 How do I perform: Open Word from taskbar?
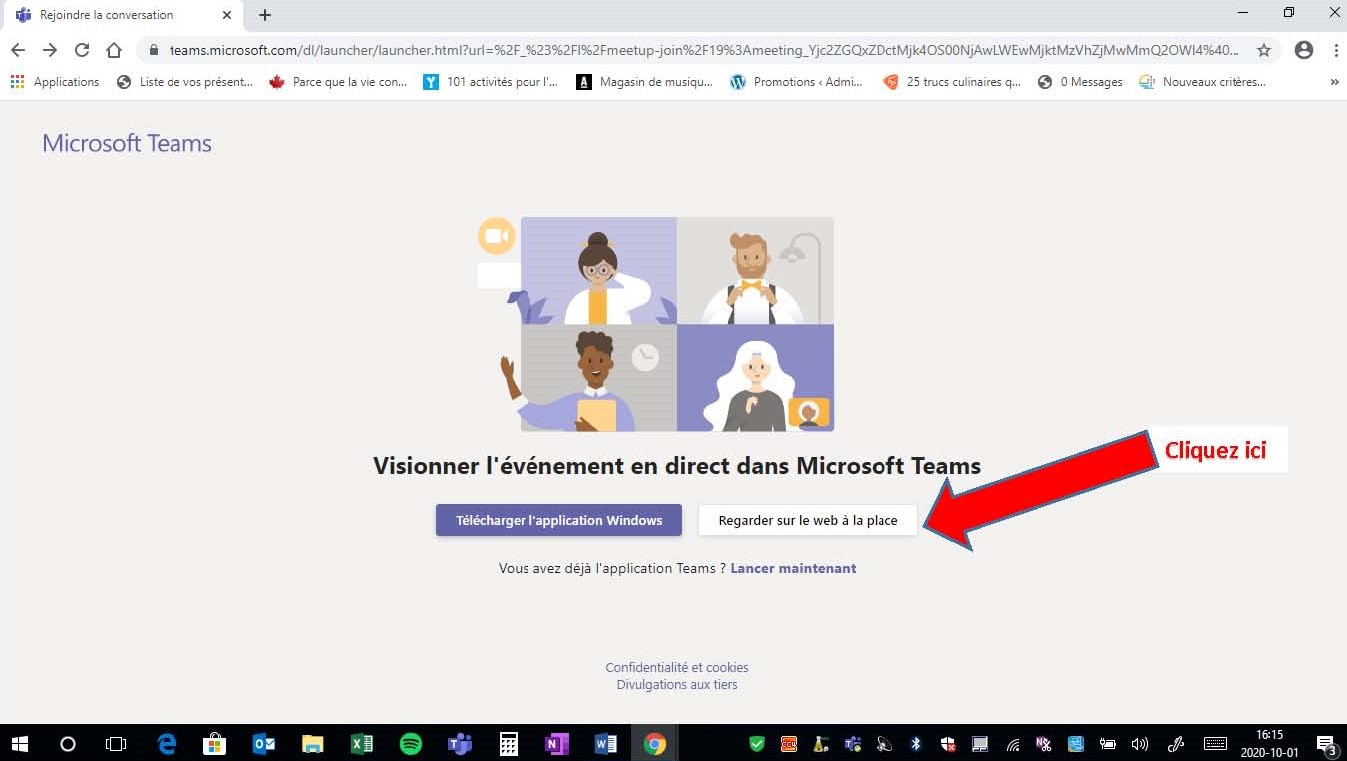[x=606, y=744]
